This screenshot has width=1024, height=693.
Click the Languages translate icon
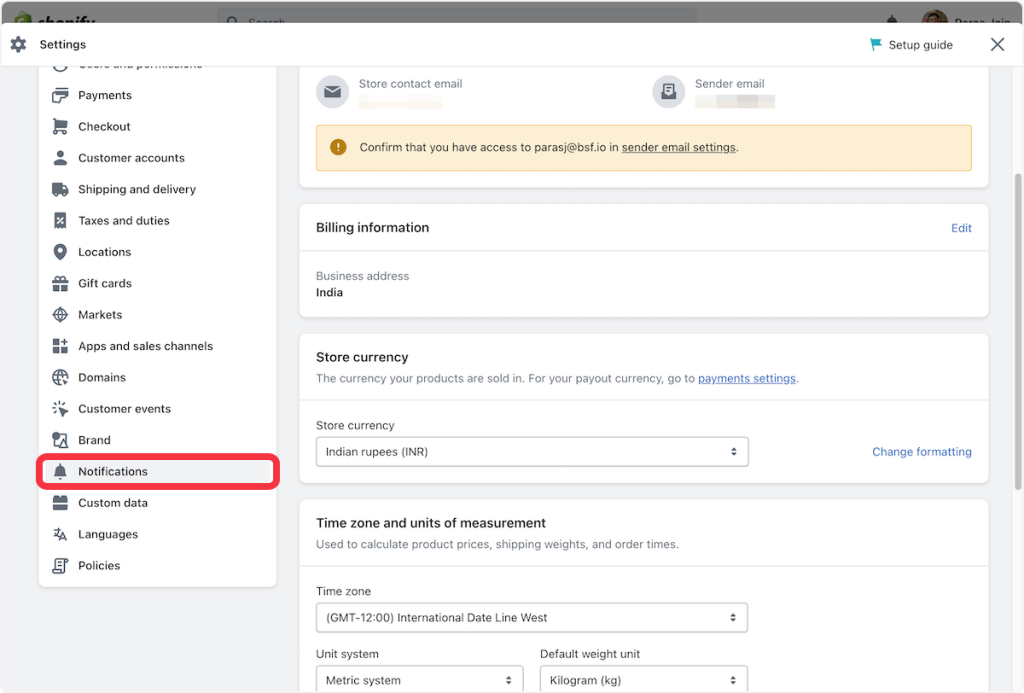tap(60, 534)
